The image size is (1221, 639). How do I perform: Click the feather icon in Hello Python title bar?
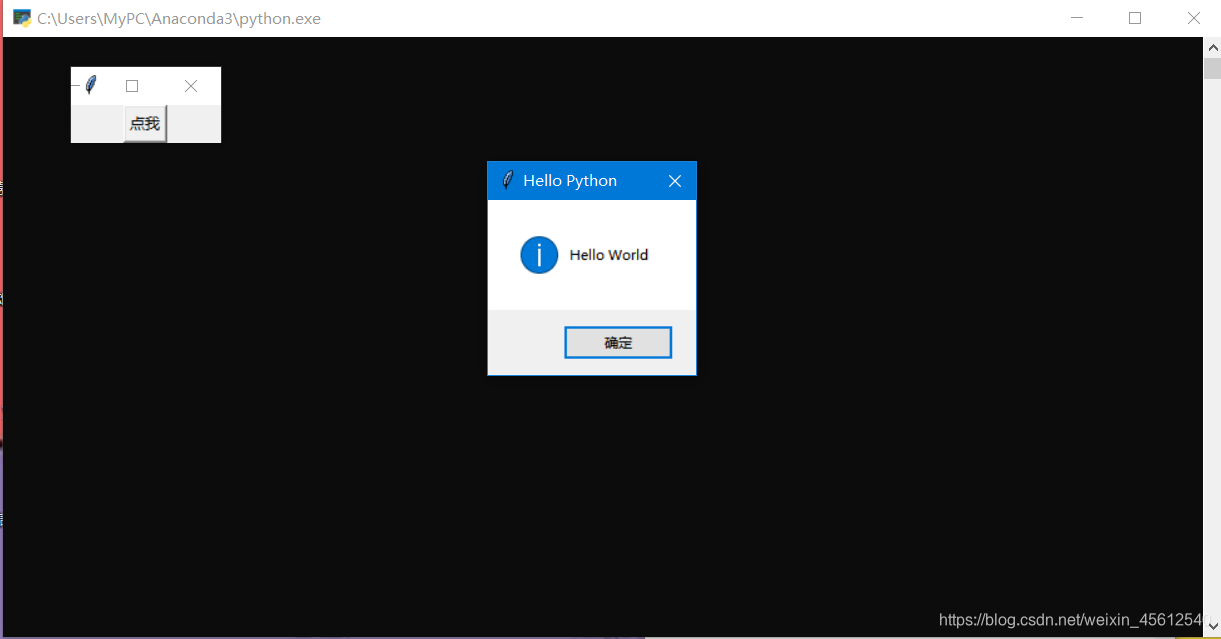[x=507, y=180]
